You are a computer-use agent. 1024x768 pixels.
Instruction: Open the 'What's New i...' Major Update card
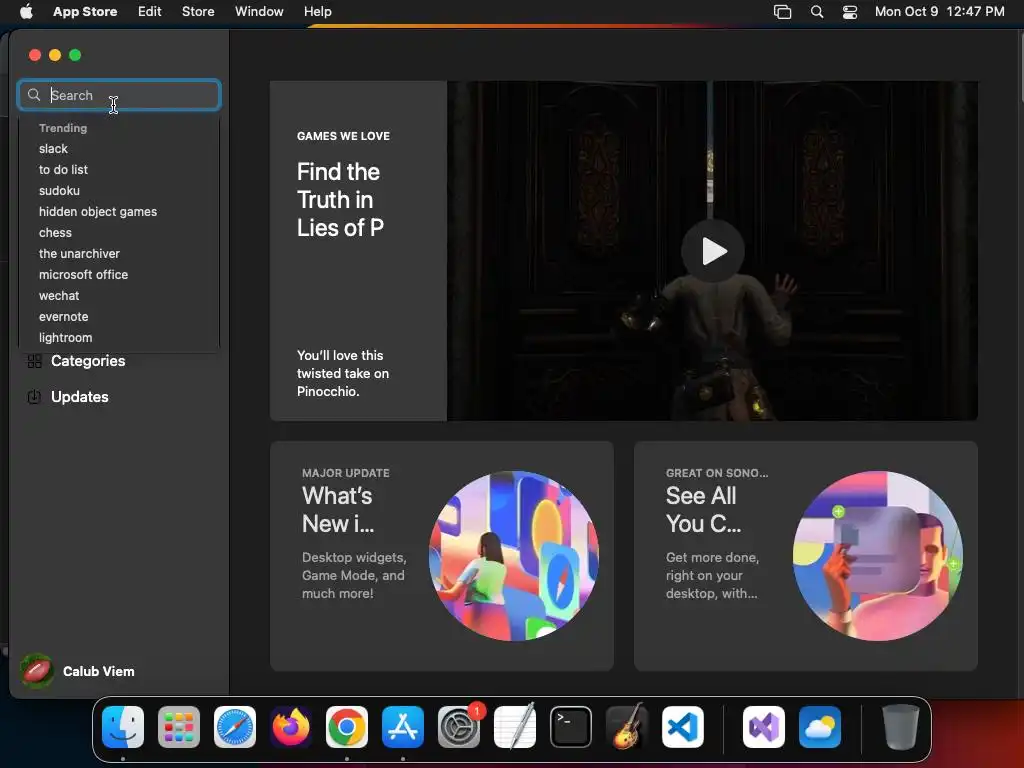tap(441, 556)
